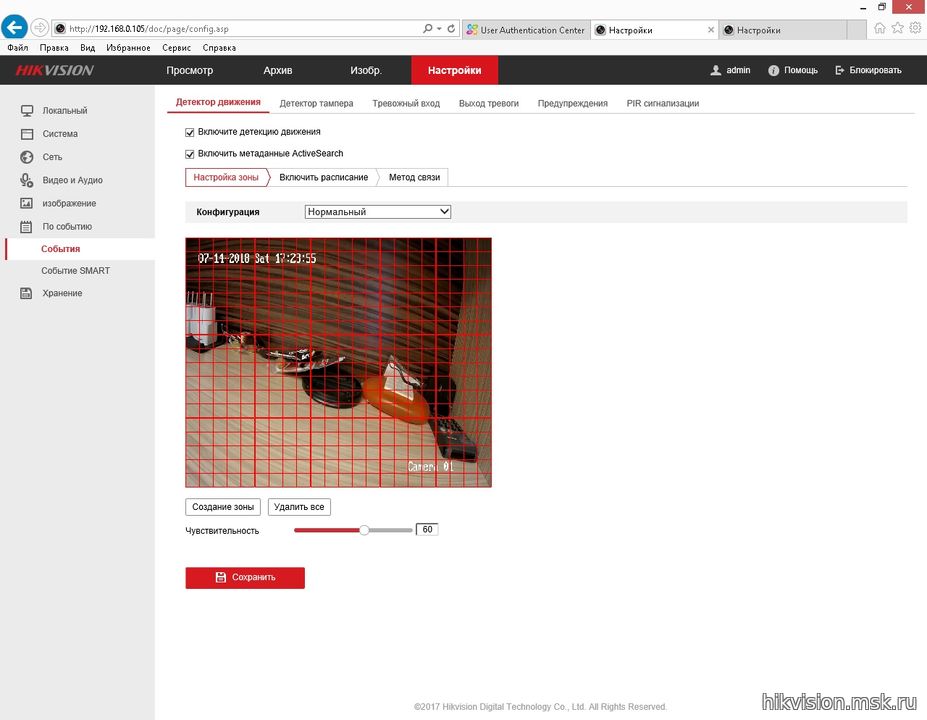927x720 pixels.
Task: Open Локальный in the sidebar
Action: point(65,111)
